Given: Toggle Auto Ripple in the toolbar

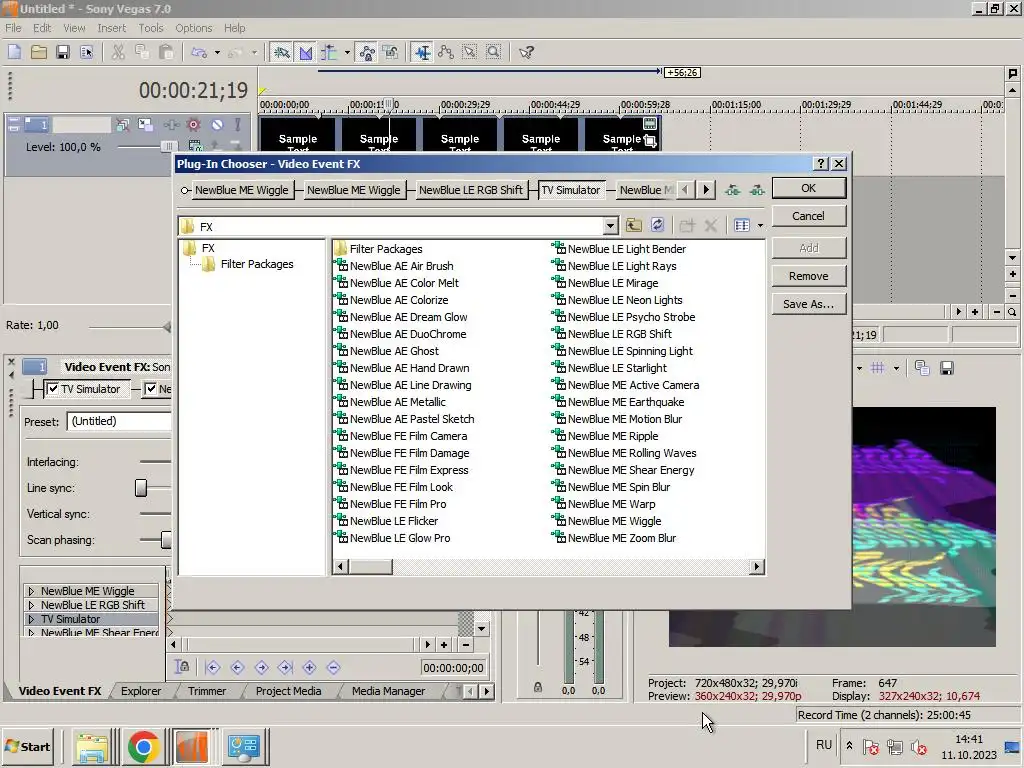Looking at the screenshot, I should [x=329, y=52].
